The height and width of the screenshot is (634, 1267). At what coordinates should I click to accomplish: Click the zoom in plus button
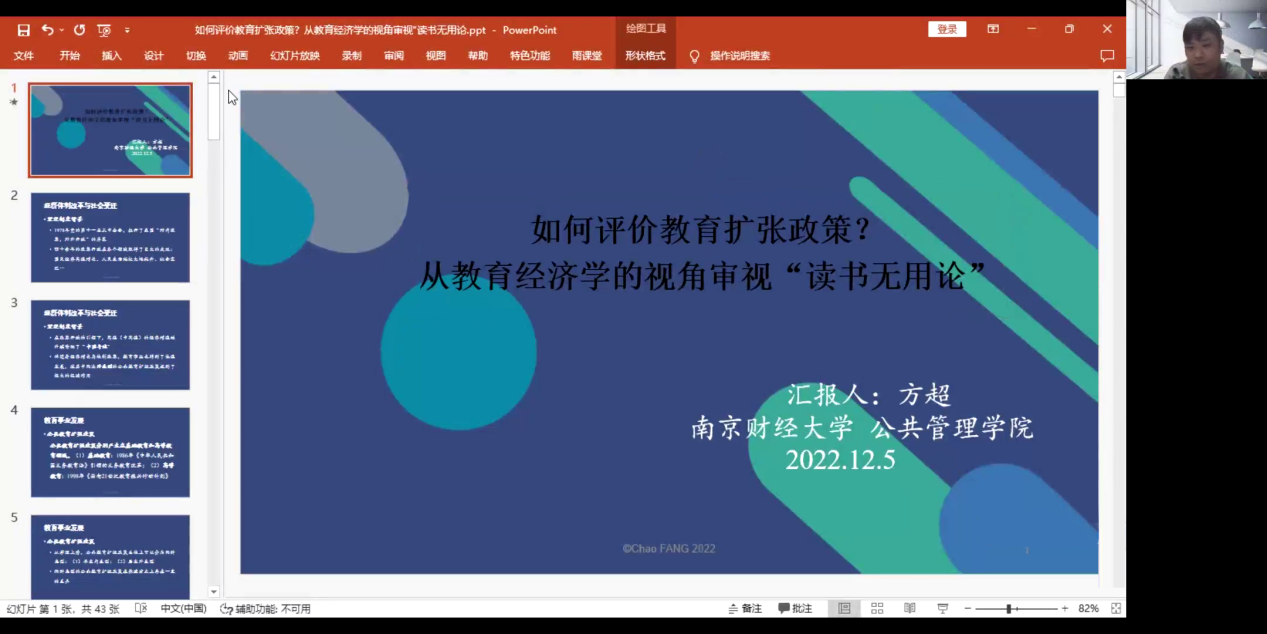tap(1065, 609)
